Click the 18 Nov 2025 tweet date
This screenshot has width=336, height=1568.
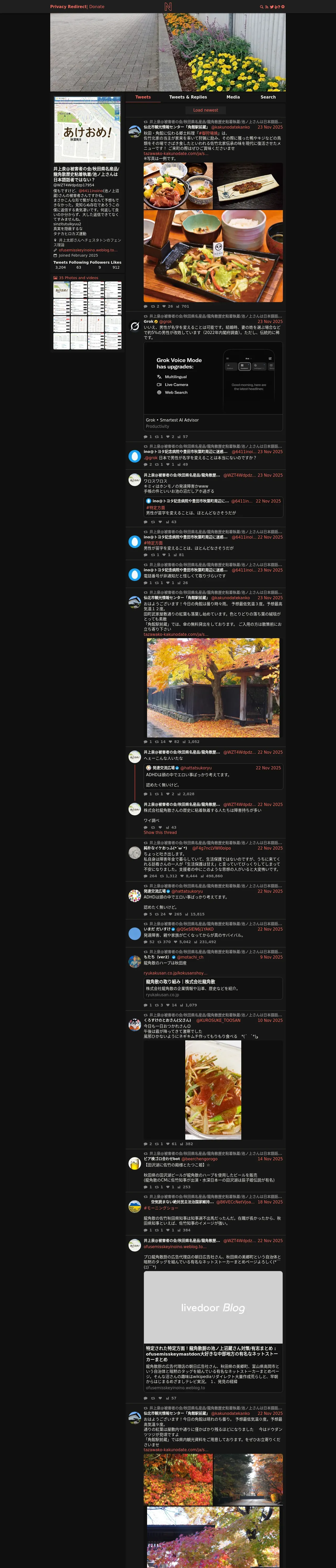[270, 1202]
